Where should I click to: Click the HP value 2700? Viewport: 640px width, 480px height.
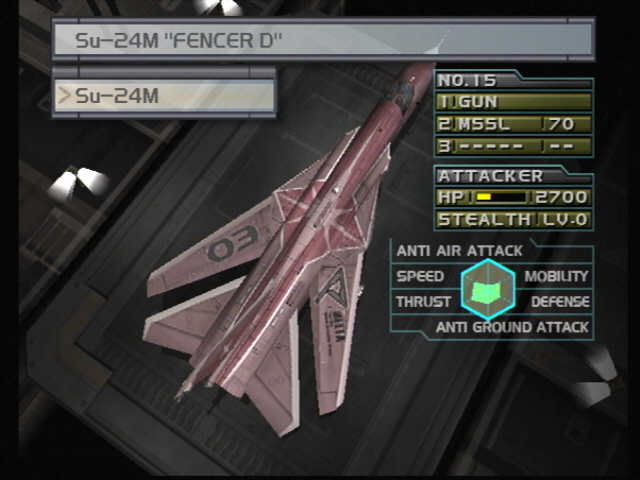[561, 198]
